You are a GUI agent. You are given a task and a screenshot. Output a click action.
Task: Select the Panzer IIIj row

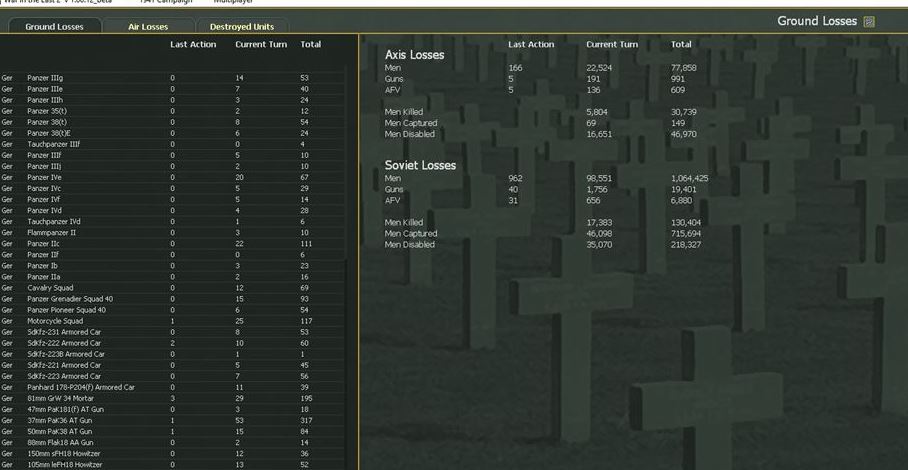(x=173, y=166)
